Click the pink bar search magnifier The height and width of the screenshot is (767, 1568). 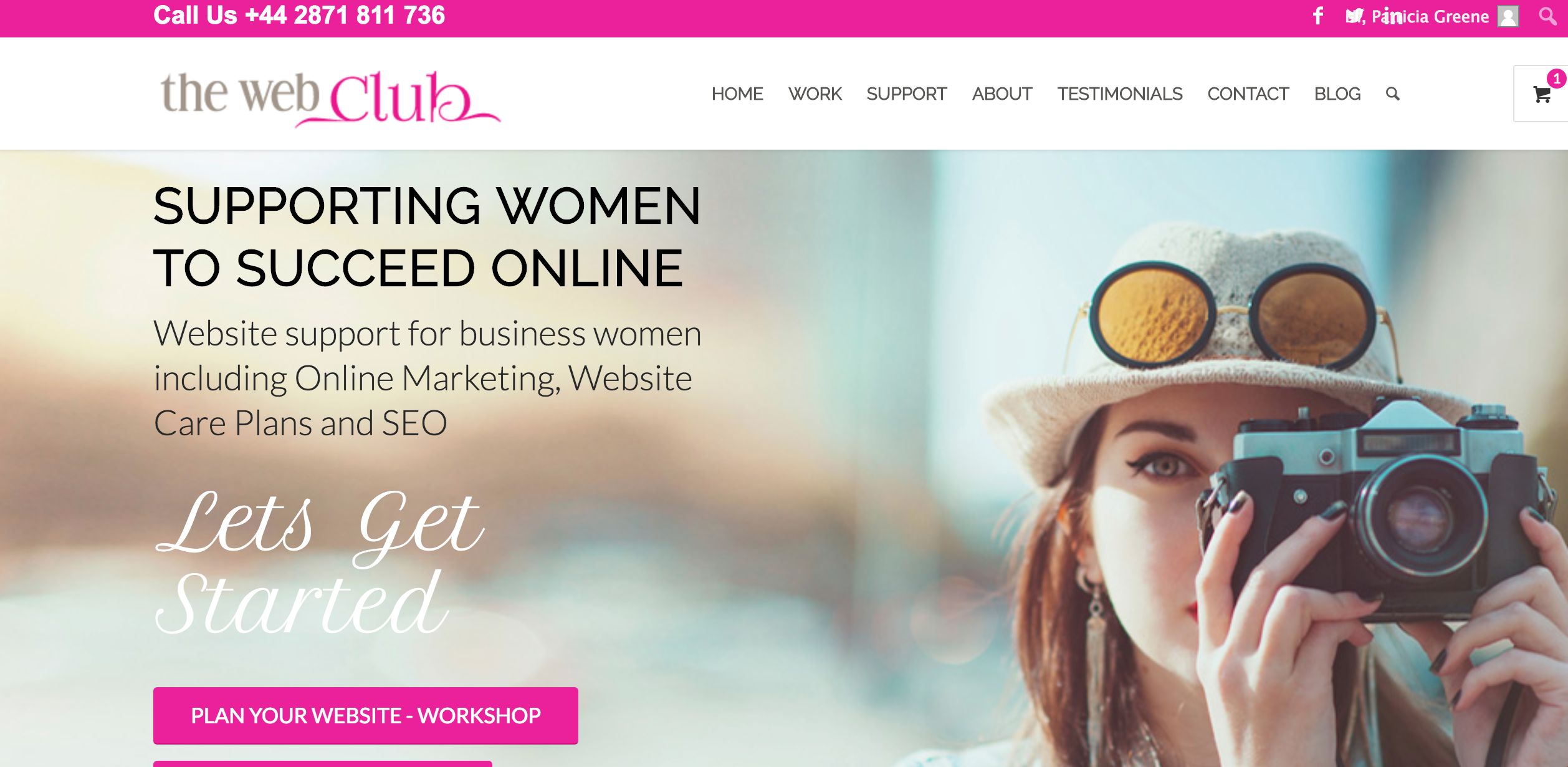pyautogui.click(x=1547, y=16)
